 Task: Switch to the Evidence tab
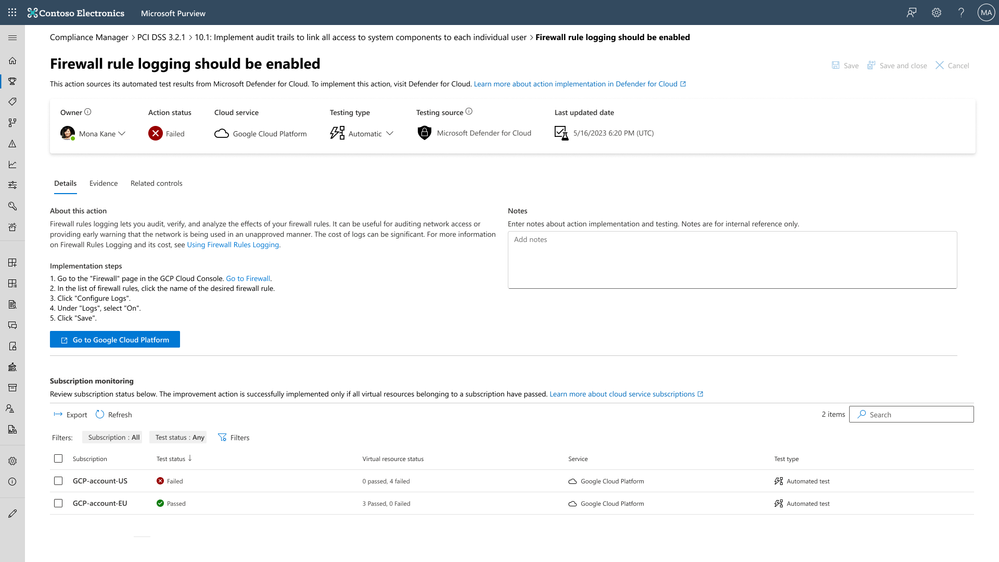click(103, 184)
